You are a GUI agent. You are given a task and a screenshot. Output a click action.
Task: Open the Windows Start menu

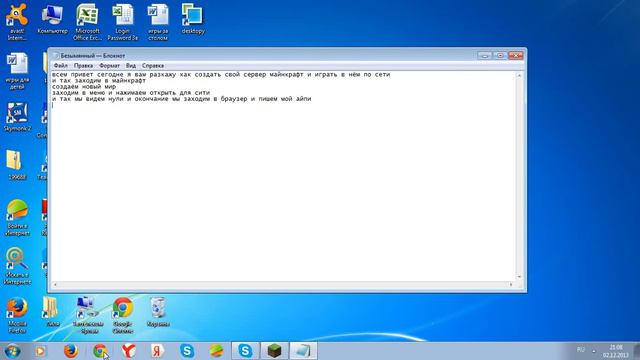tap(12, 351)
